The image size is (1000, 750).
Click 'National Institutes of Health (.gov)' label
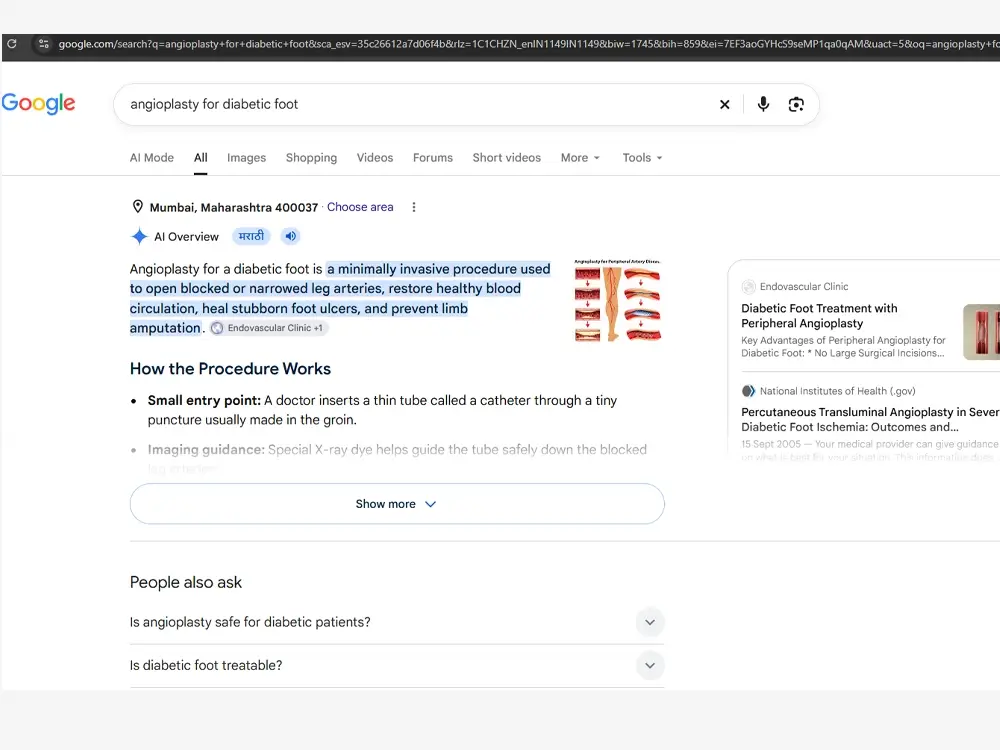(x=837, y=391)
